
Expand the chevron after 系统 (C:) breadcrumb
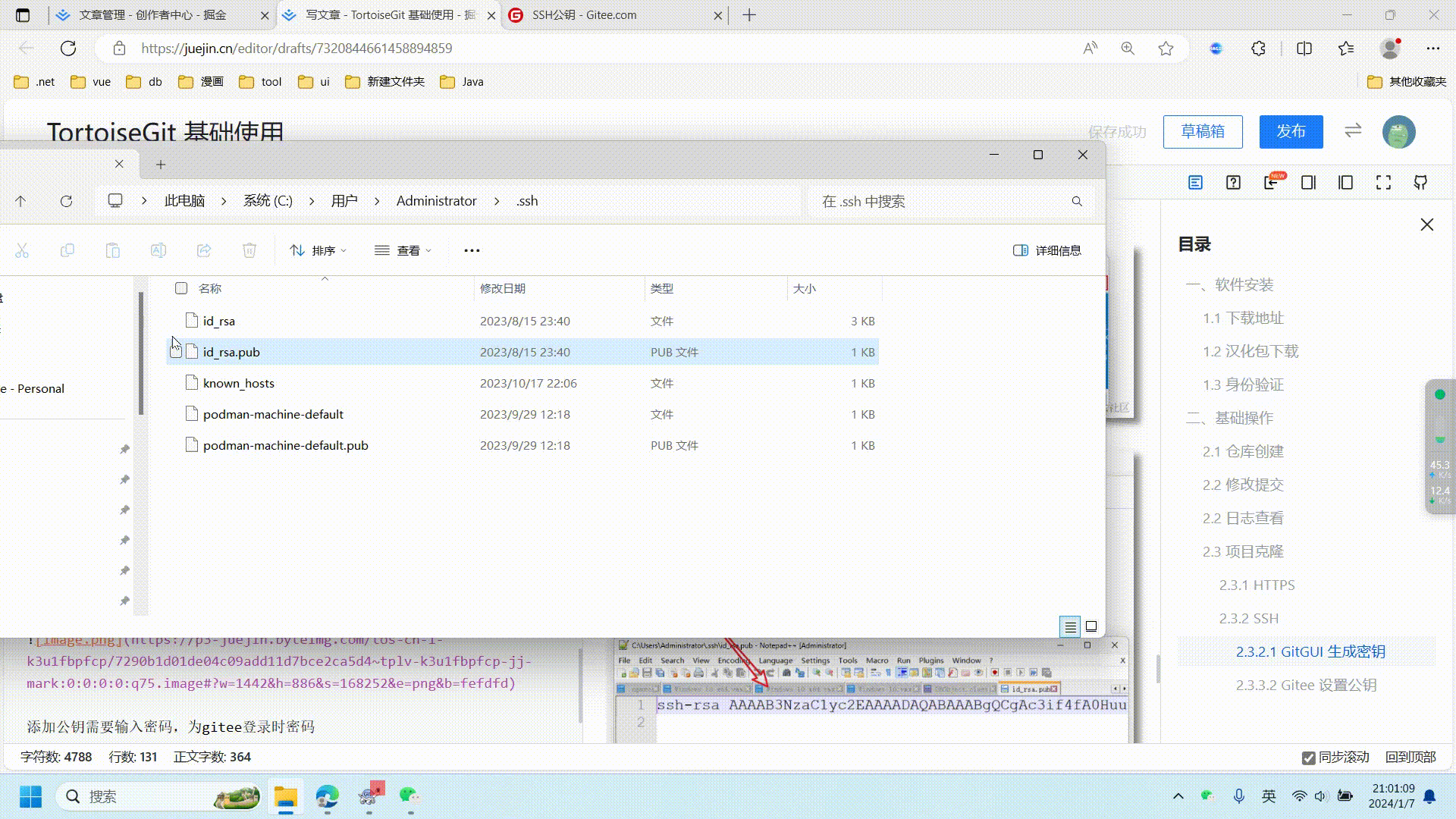click(x=312, y=201)
